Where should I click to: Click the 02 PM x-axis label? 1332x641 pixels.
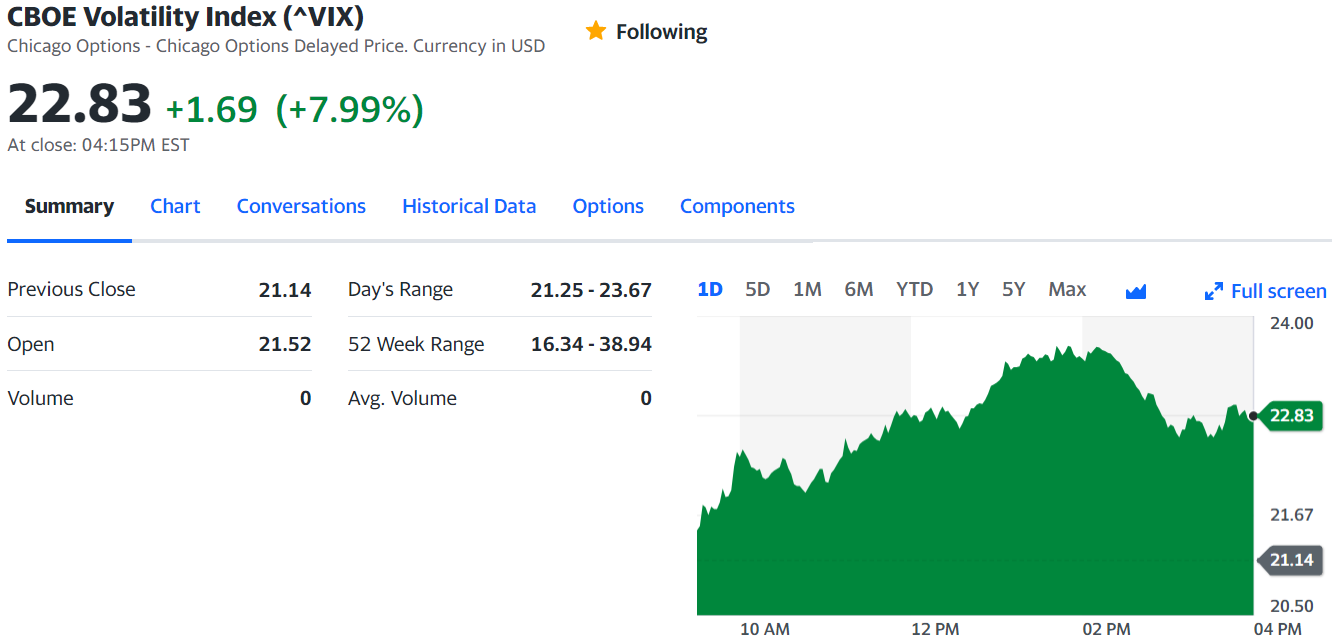click(x=1106, y=629)
